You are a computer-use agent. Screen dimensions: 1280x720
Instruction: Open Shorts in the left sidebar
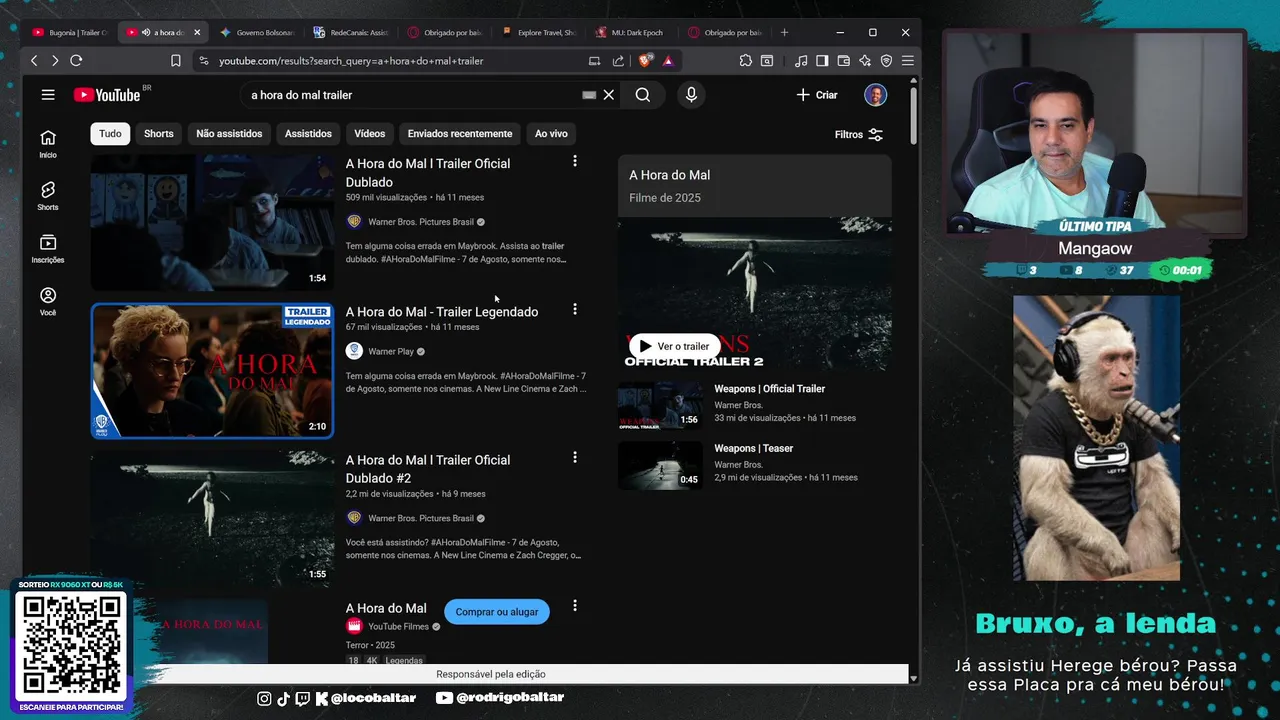tap(48, 196)
